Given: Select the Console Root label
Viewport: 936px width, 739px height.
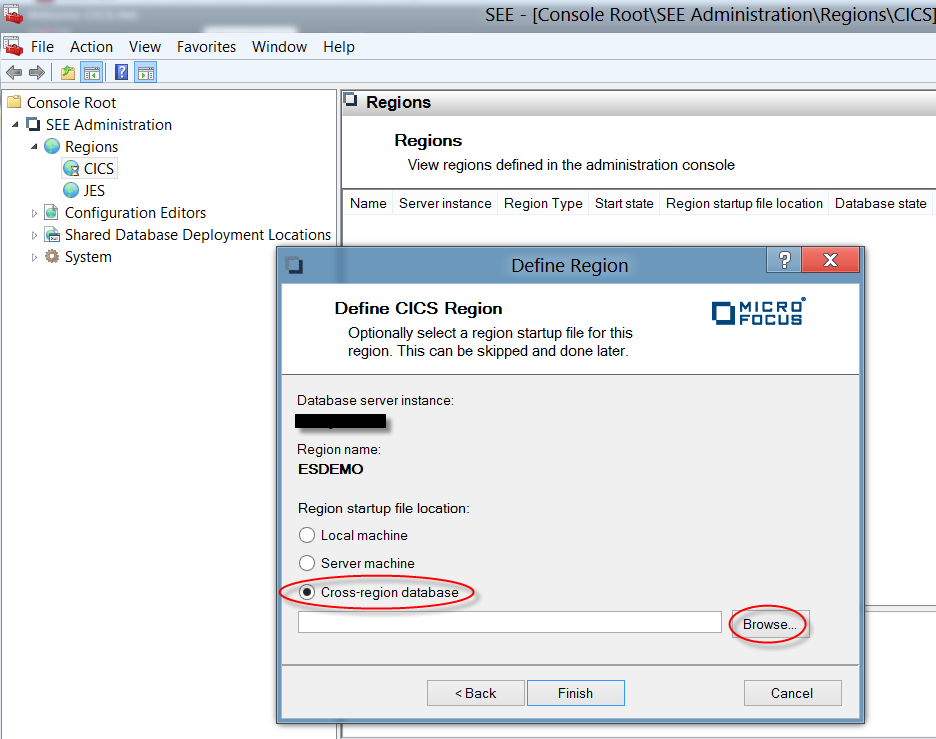Looking at the screenshot, I should pyautogui.click(x=71, y=103).
